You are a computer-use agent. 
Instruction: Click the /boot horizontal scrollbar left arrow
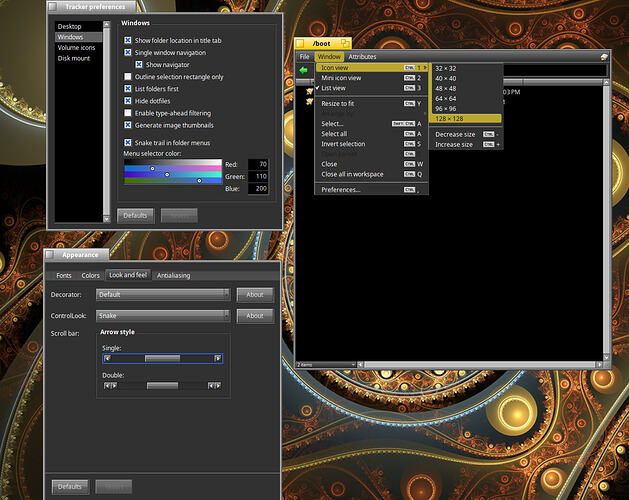click(x=361, y=364)
